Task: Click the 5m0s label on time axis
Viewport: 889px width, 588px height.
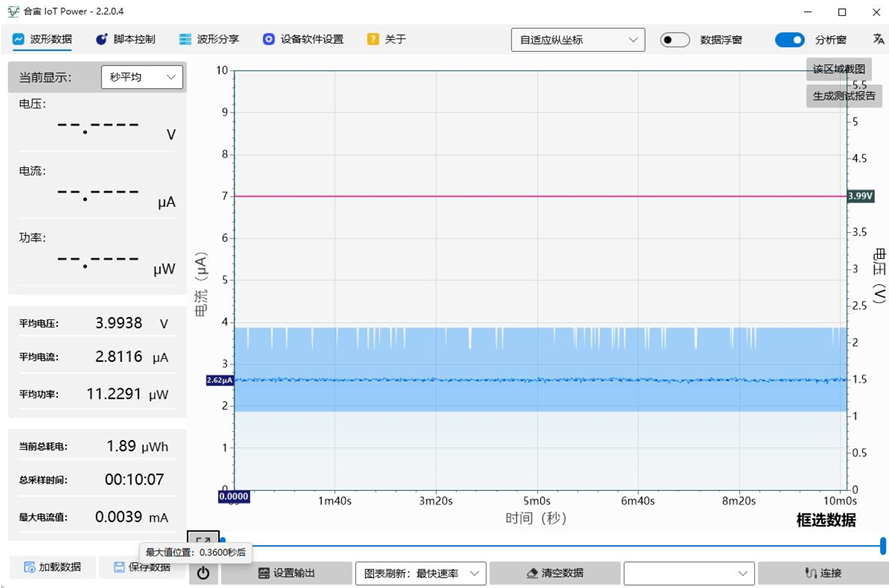Action: pyautogui.click(x=536, y=501)
